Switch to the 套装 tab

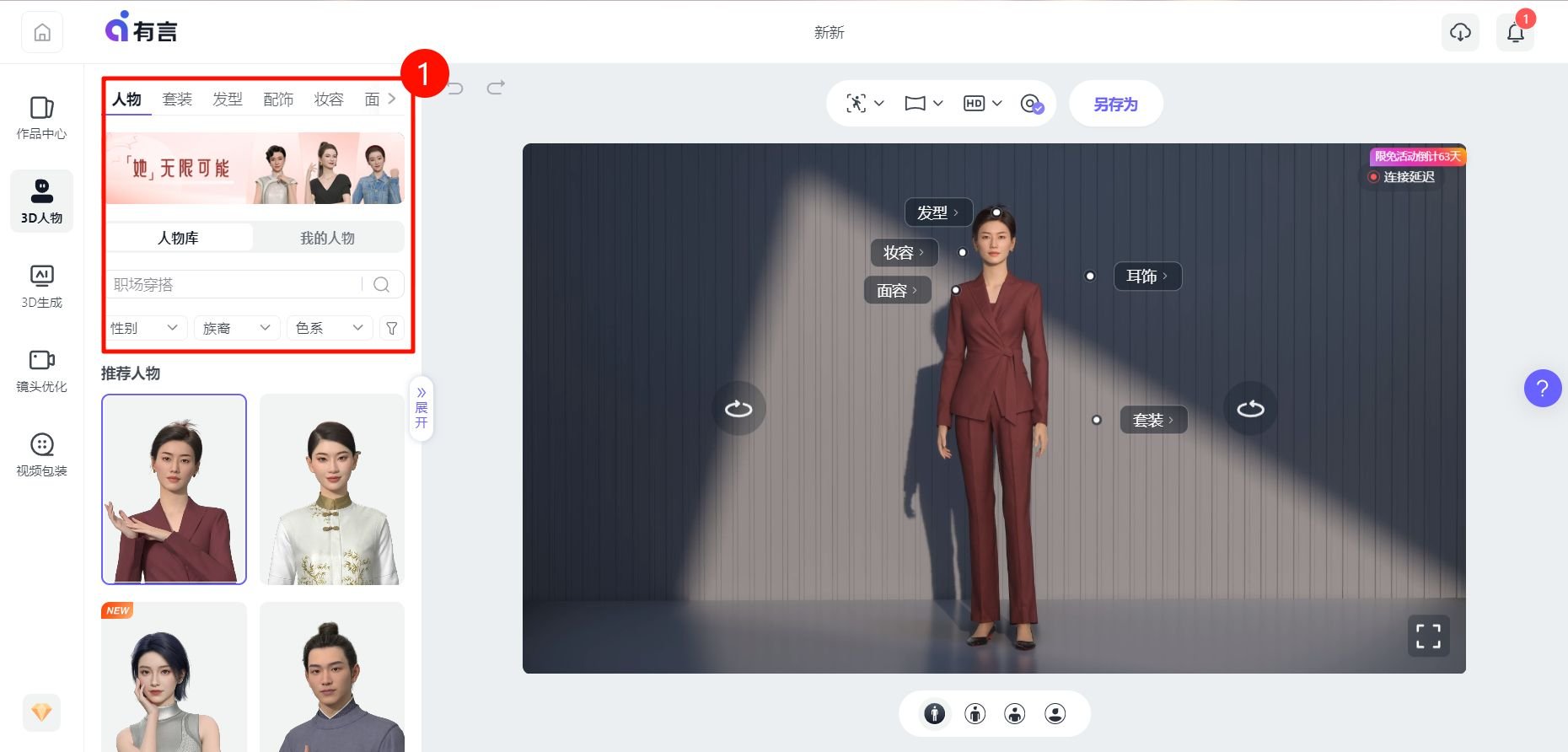pyautogui.click(x=177, y=99)
